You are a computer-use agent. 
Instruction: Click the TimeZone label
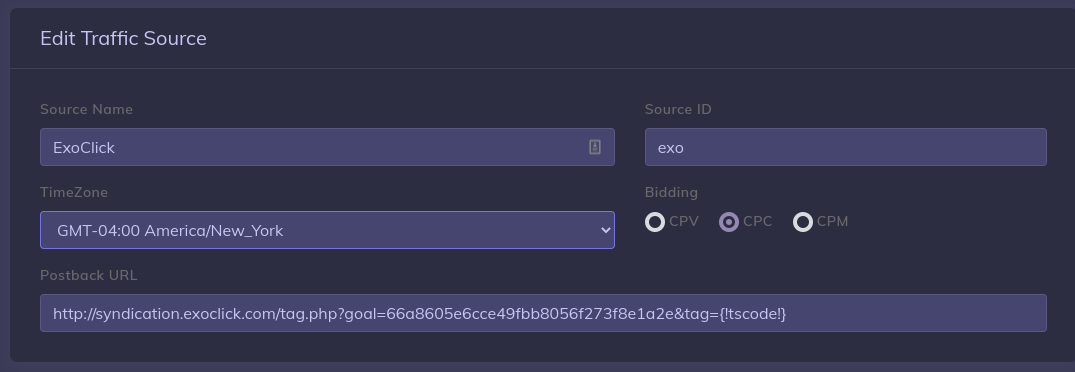tap(74, 193)
